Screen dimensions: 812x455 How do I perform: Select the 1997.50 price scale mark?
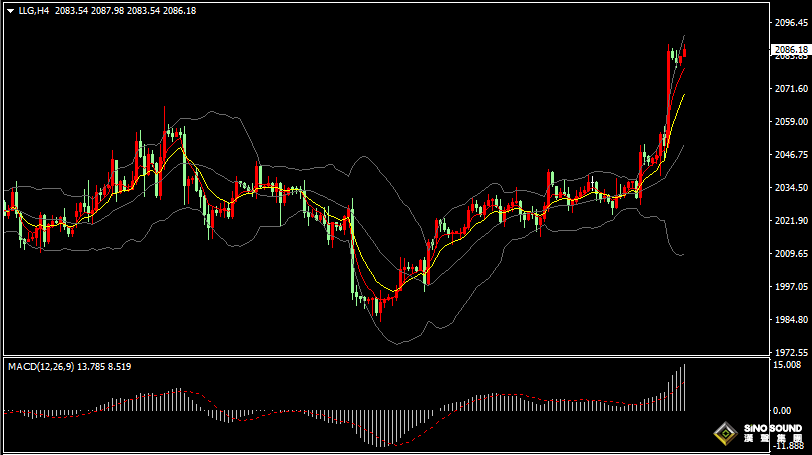pos(790,287)
